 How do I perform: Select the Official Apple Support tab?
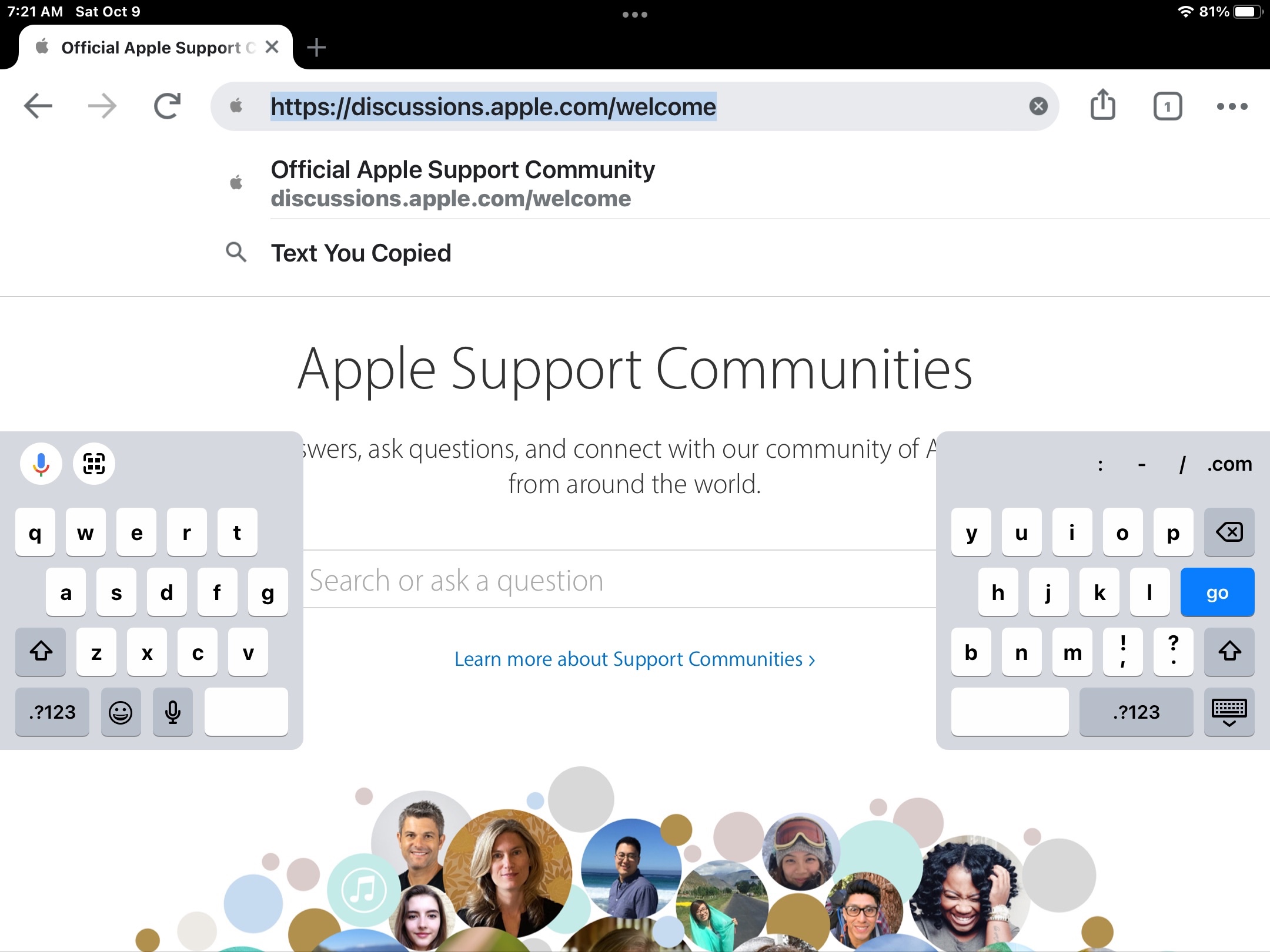click(x=150, y=47)
